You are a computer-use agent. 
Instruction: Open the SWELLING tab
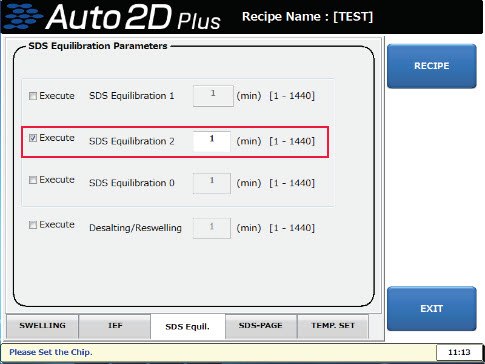(x=42, y=326)
